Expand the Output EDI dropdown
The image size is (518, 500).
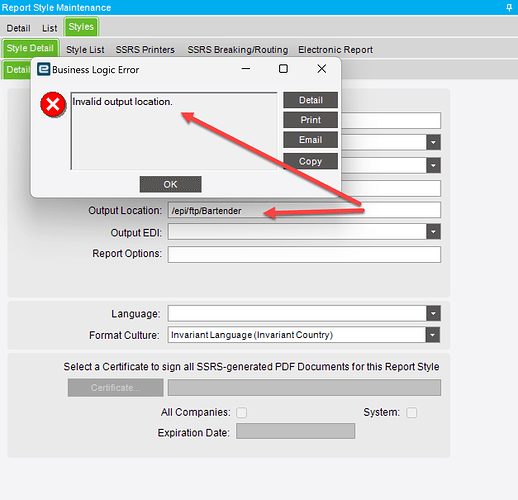pos(433,232)
